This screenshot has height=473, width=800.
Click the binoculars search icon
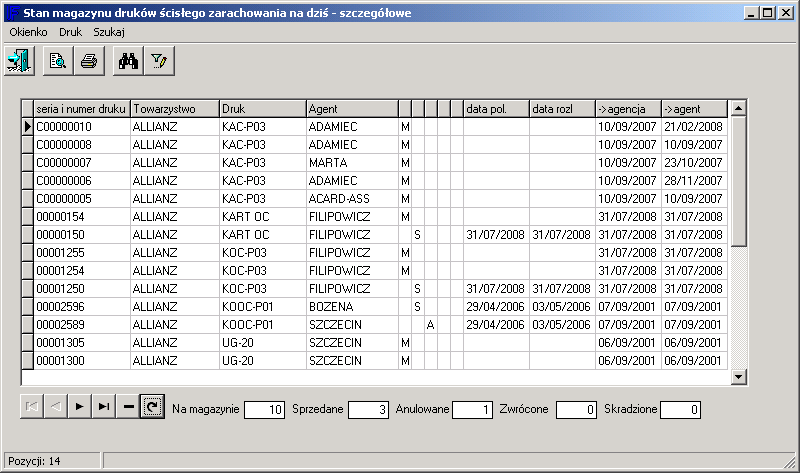(x=128, y=61)
